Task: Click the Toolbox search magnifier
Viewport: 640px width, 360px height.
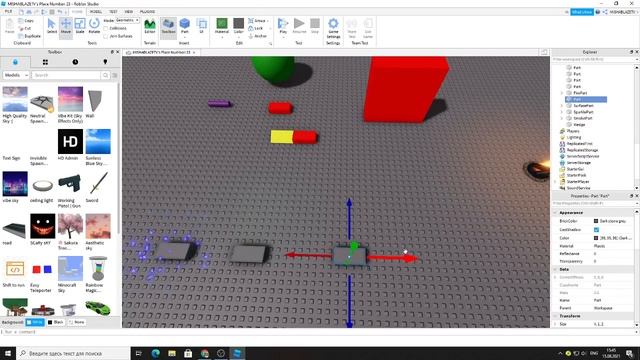Action: (105, 75)
